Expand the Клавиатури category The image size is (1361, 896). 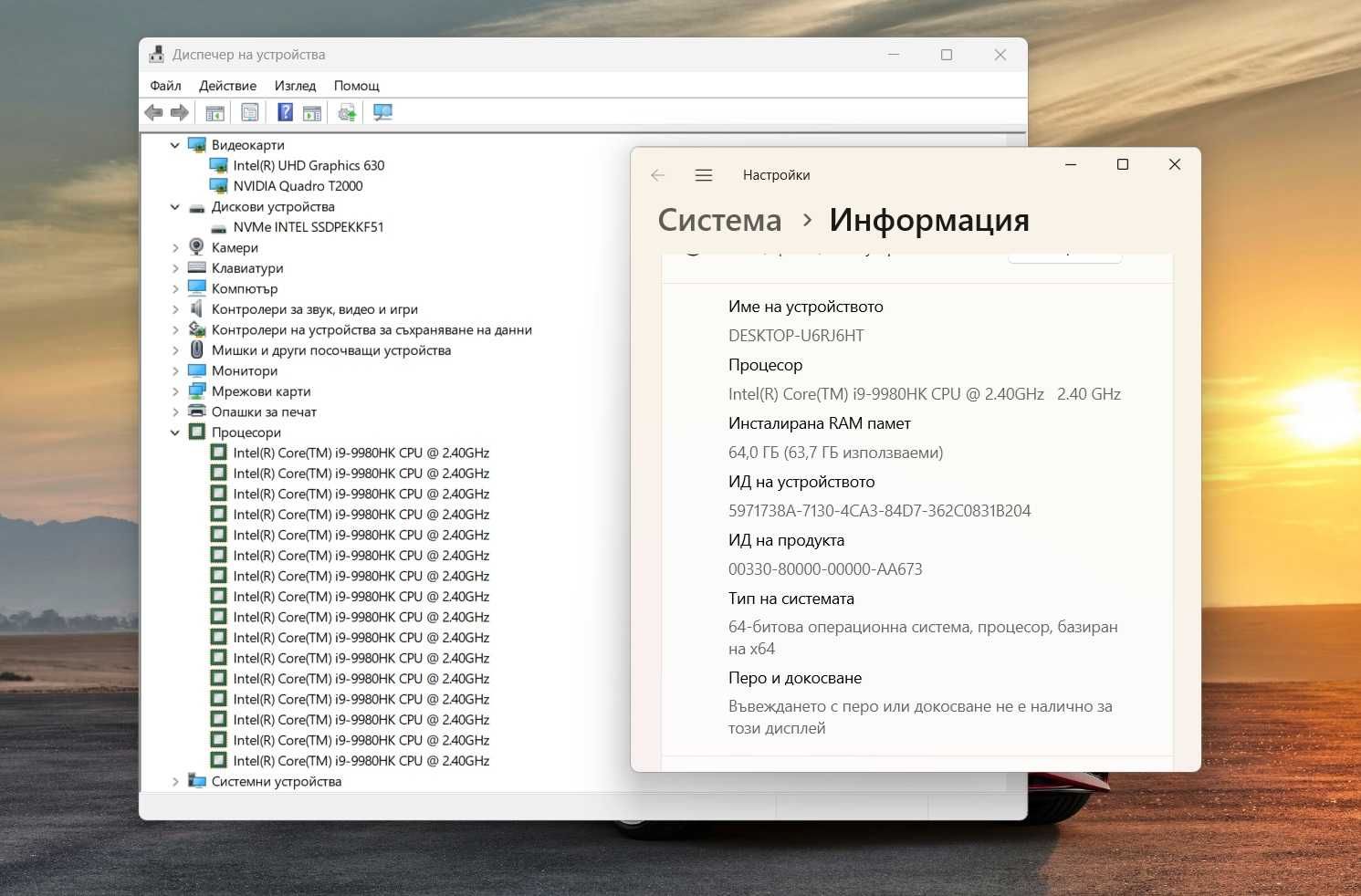coord(175,268)
